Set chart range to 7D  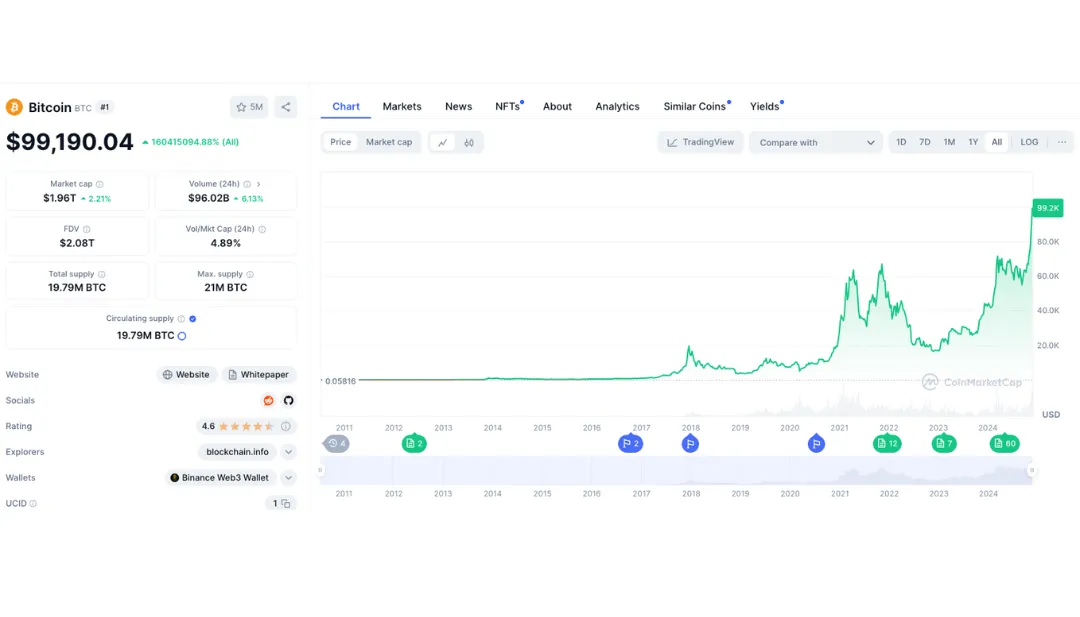(x=925, y=143)
